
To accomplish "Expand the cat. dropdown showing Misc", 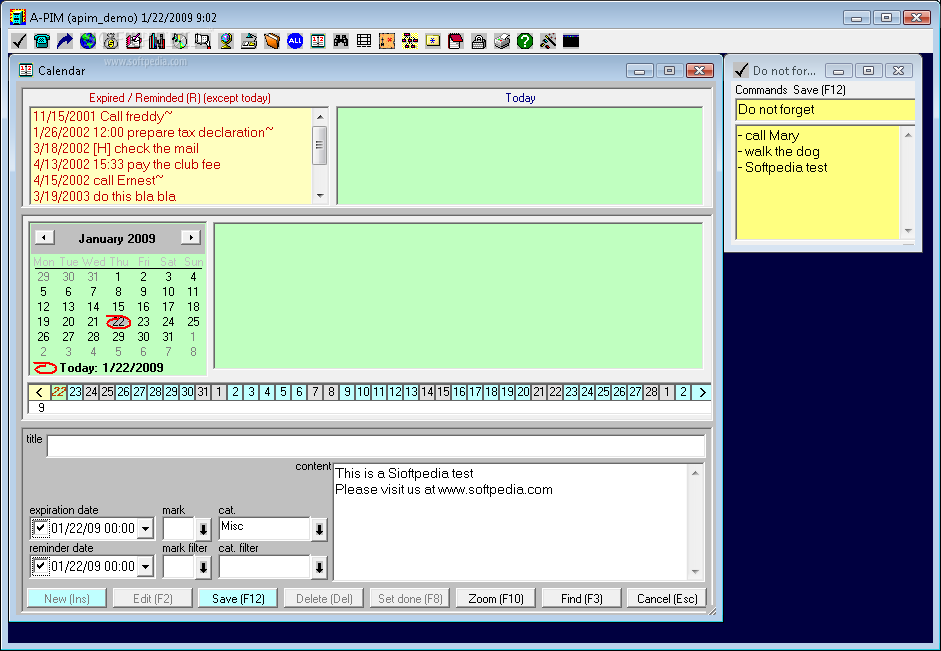I will 319,529.
